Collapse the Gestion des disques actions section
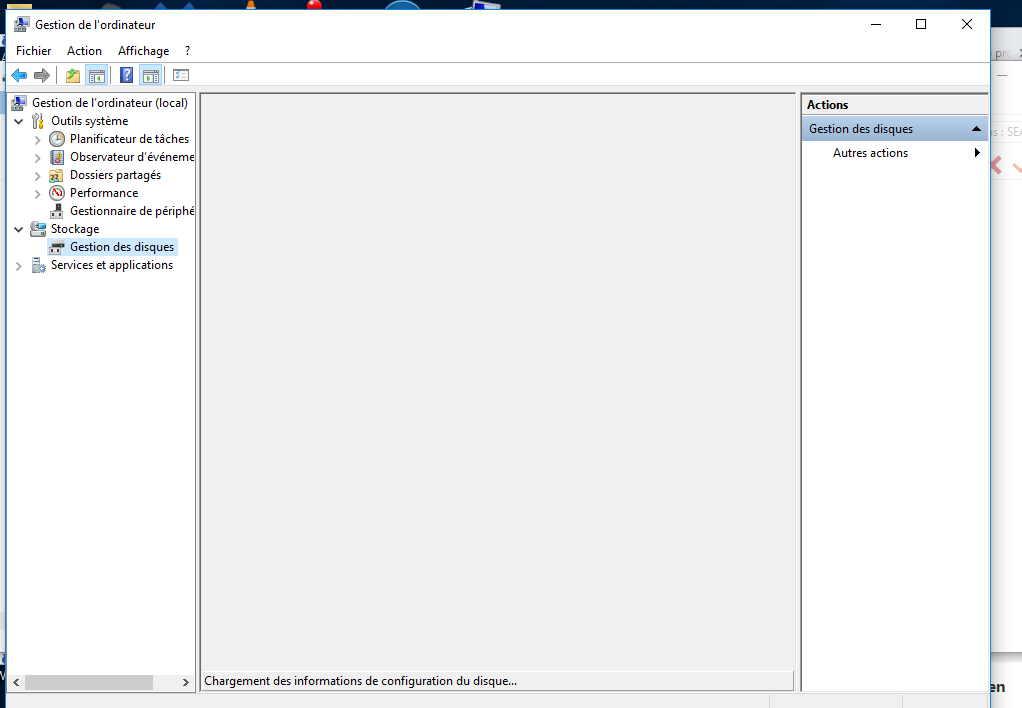This screenshot has width=1022, height=708. pyautogui.click(x=976, y=129)
